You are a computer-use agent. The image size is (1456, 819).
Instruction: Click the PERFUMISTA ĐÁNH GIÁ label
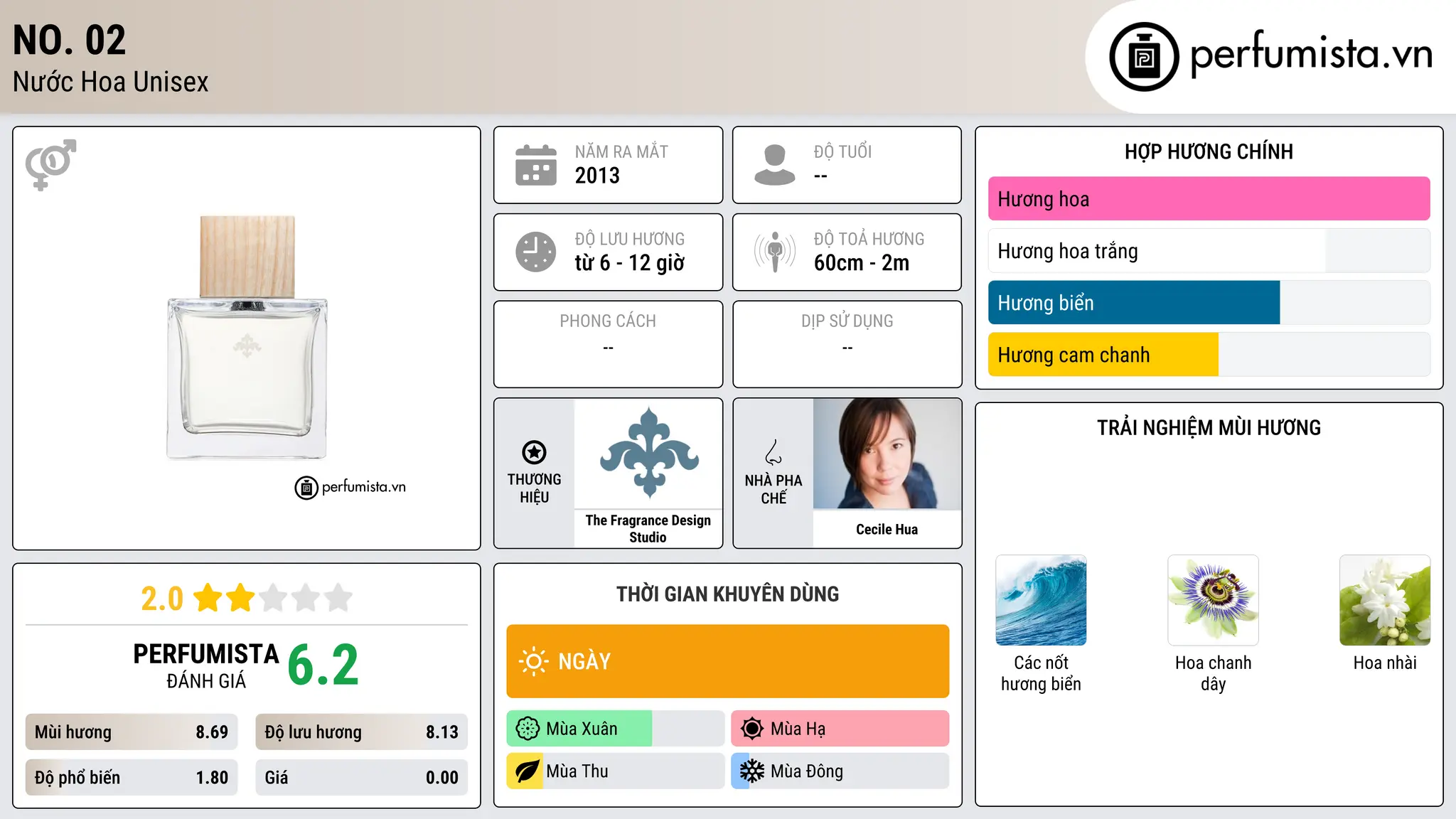tap(206, 666)
